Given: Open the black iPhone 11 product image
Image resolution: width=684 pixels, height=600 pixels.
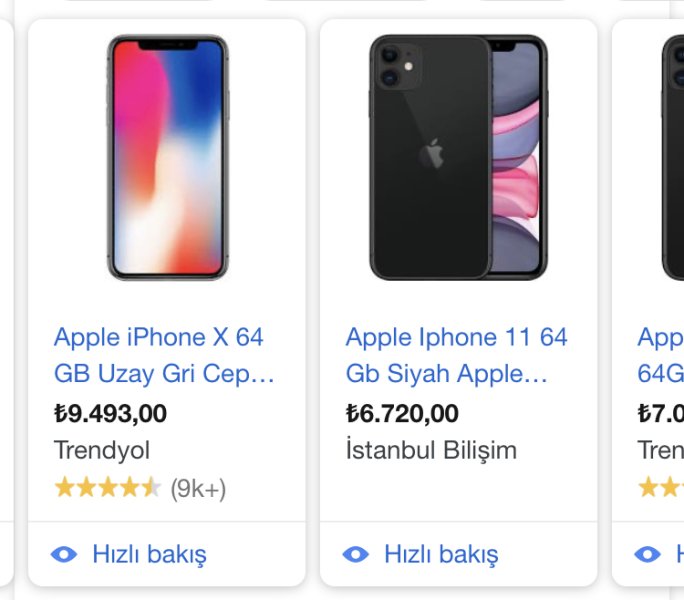Looking at the screenshot, I should pyautogui.click(x=458, y=157).
